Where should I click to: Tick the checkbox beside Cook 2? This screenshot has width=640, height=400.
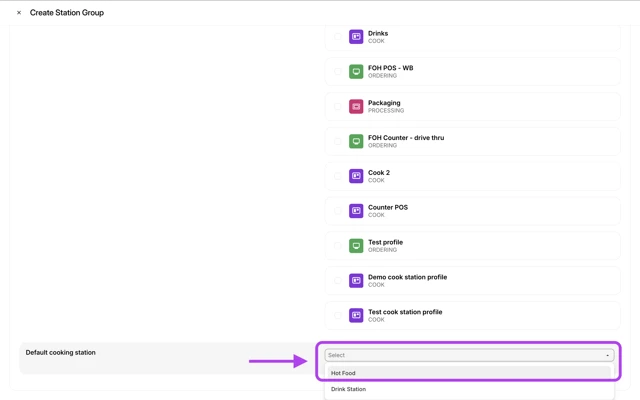337,176
